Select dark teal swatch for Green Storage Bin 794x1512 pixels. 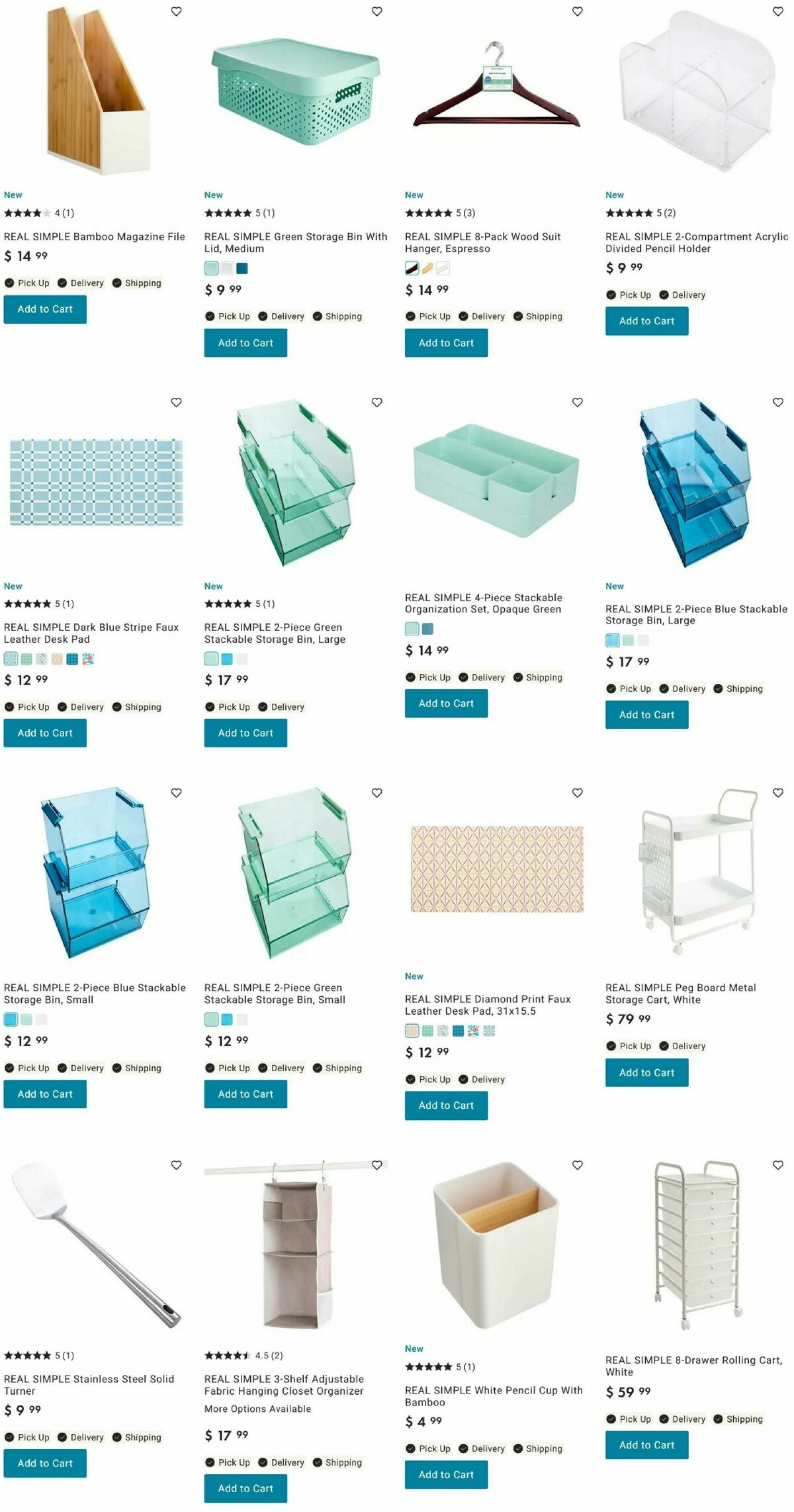tap(242, 268)
